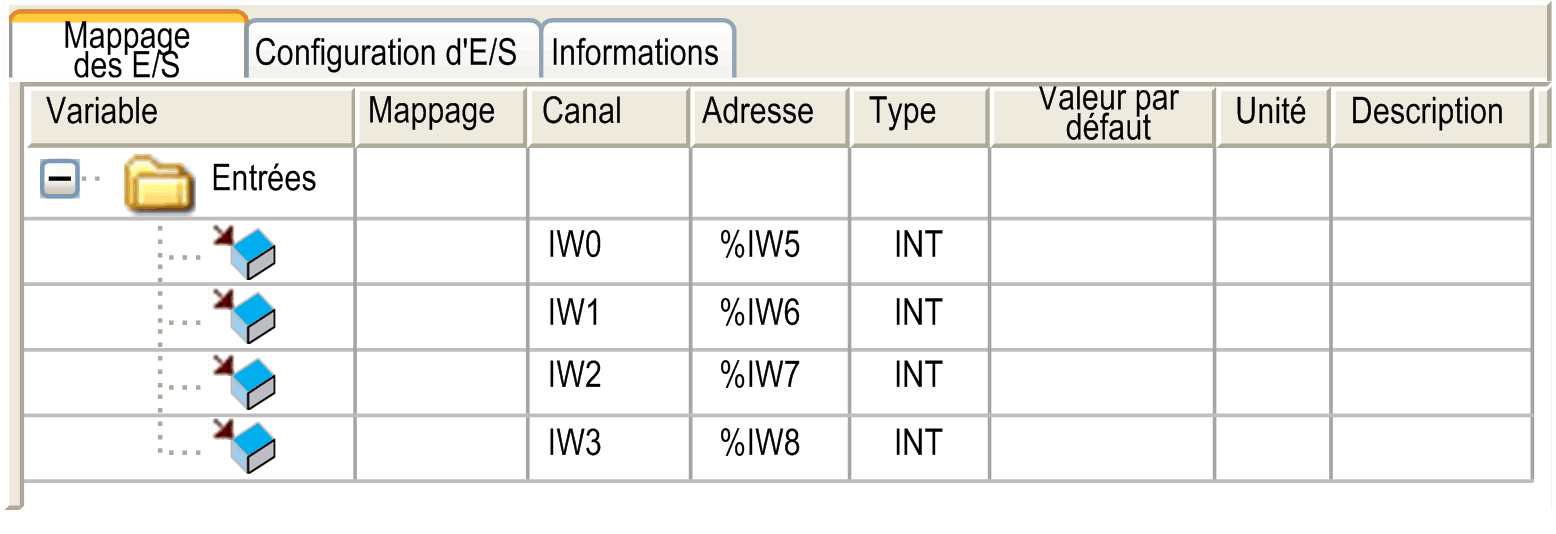The width and height of the screenshot is (1556, 534).
Task: Select the input channel icon for IW3
Action: 244,447
